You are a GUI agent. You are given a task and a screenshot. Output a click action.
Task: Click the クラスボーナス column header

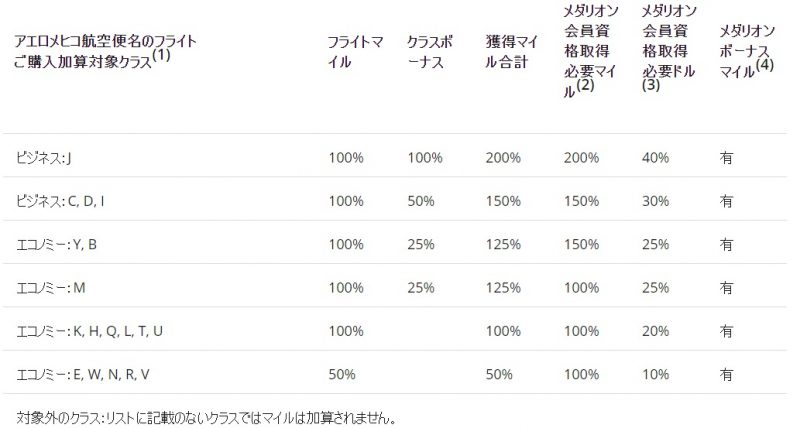[x=430, y=52]
